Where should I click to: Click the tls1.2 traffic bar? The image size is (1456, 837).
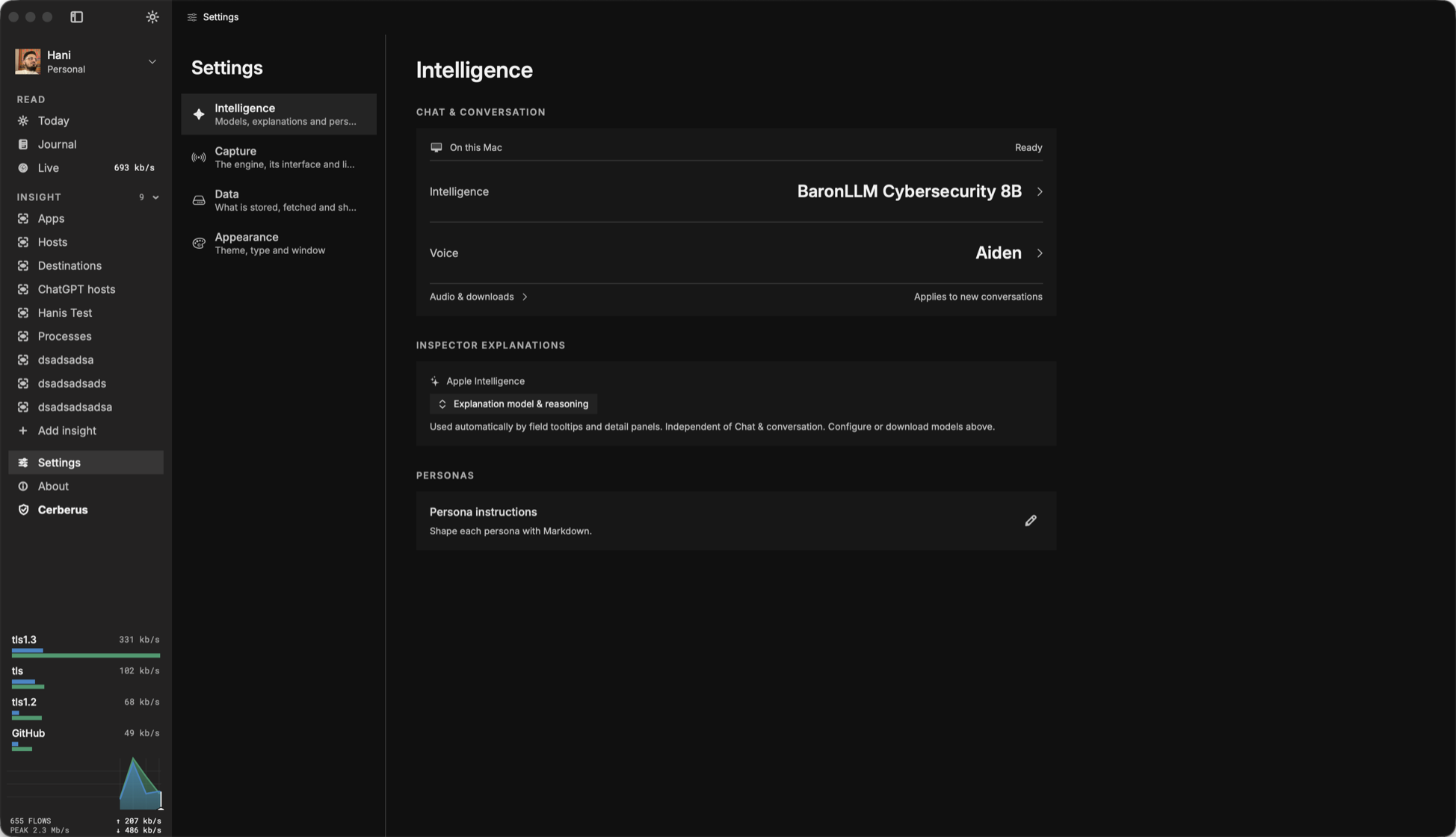click(x=27, y=715)
